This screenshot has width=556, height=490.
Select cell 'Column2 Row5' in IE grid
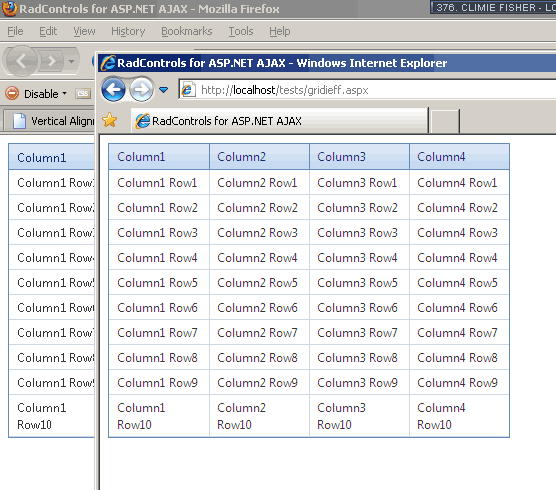(259, 283)
